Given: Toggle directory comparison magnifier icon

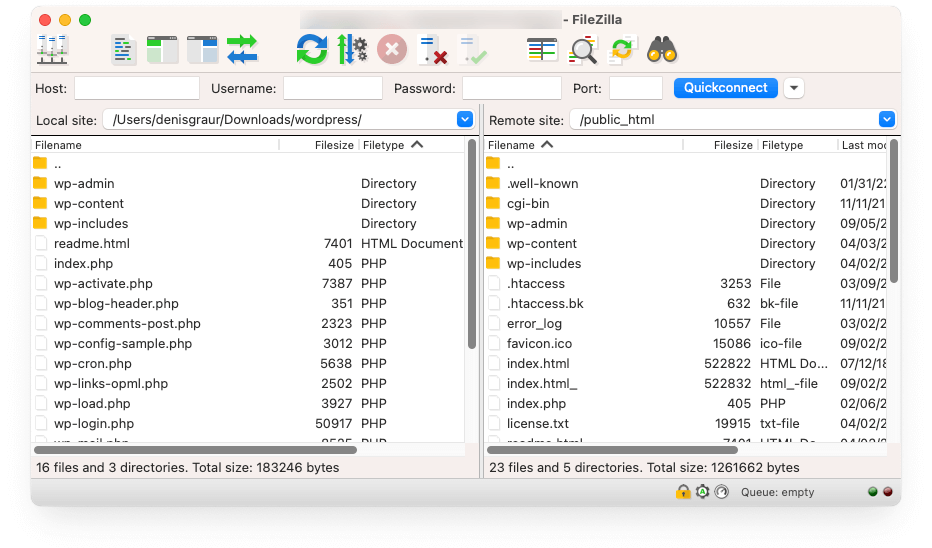Looking at the screenshot, I should 582,50.
